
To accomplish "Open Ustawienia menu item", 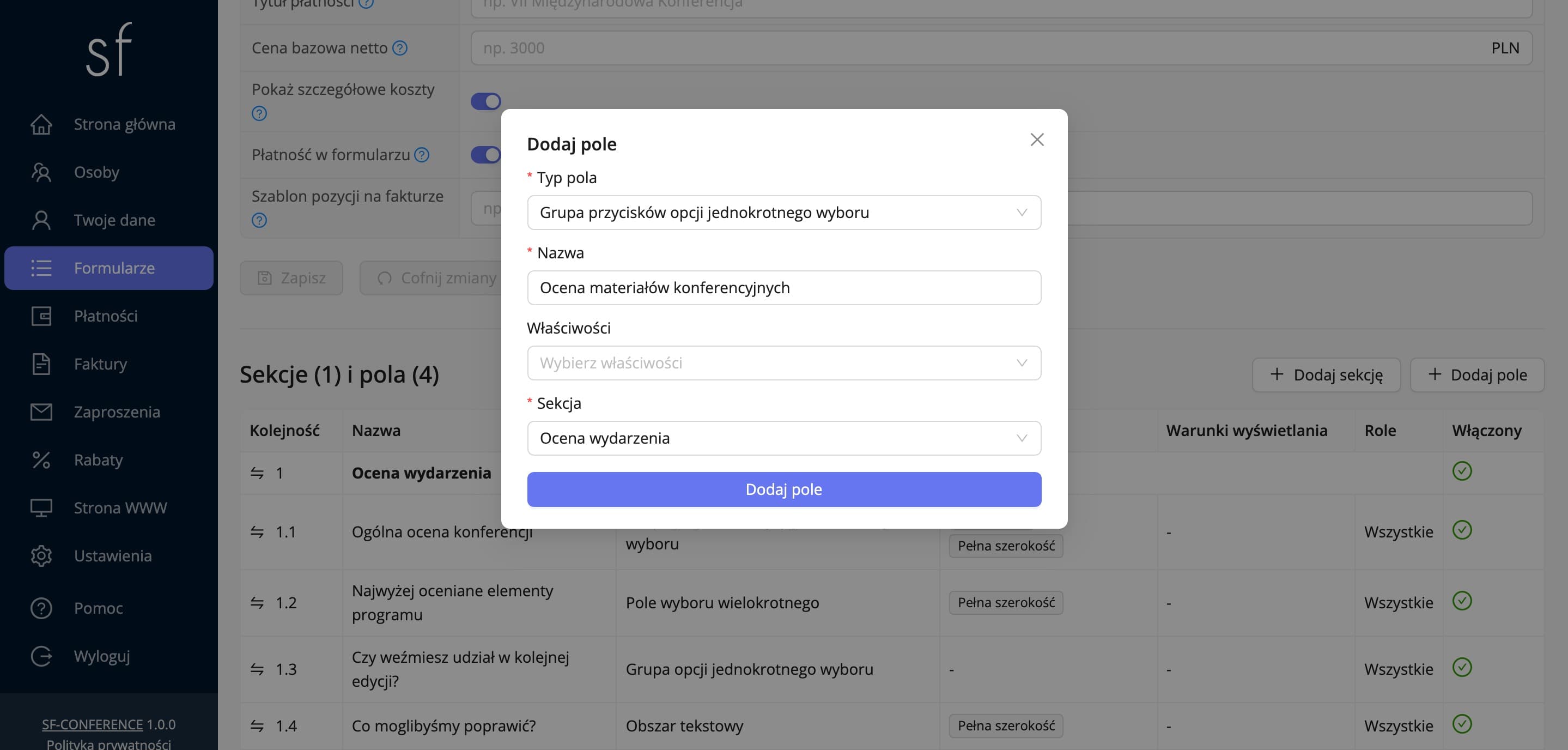I will 108,556.
